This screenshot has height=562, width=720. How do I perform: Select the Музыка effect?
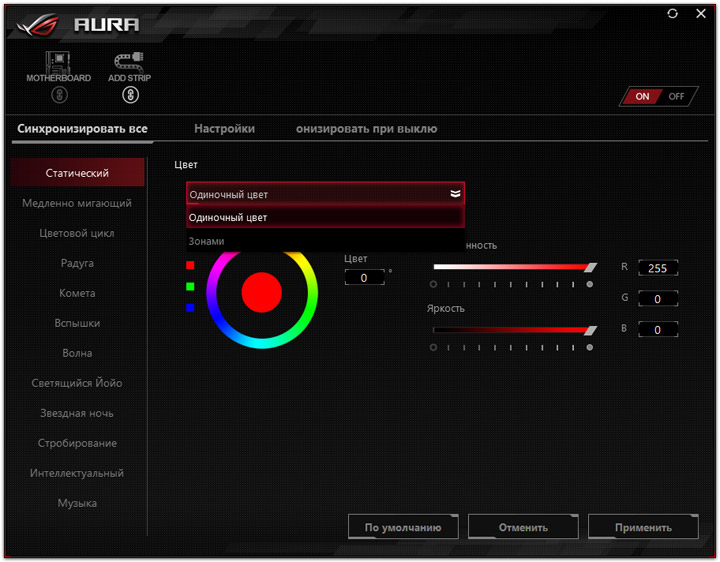coord(77,503)
